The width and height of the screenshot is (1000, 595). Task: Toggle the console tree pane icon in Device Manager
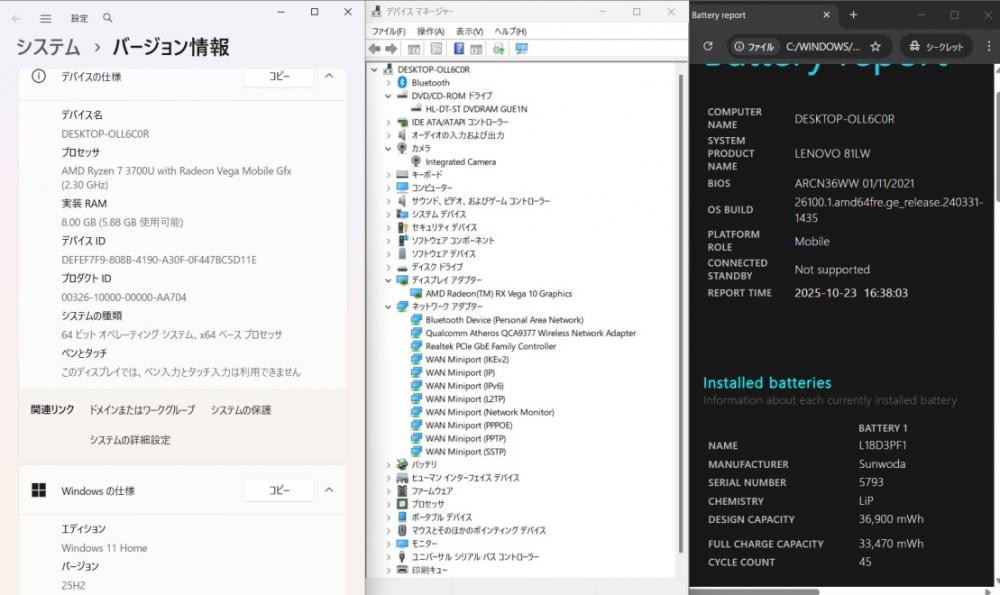(x=414, y=48)
